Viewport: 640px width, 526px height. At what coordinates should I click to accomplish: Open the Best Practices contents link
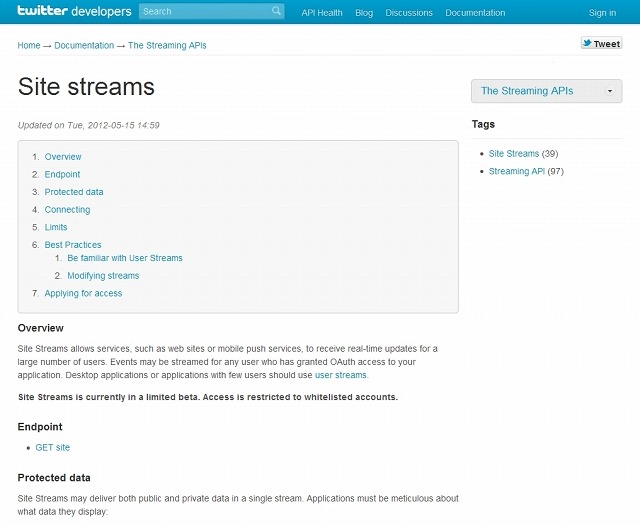(73, 245)
